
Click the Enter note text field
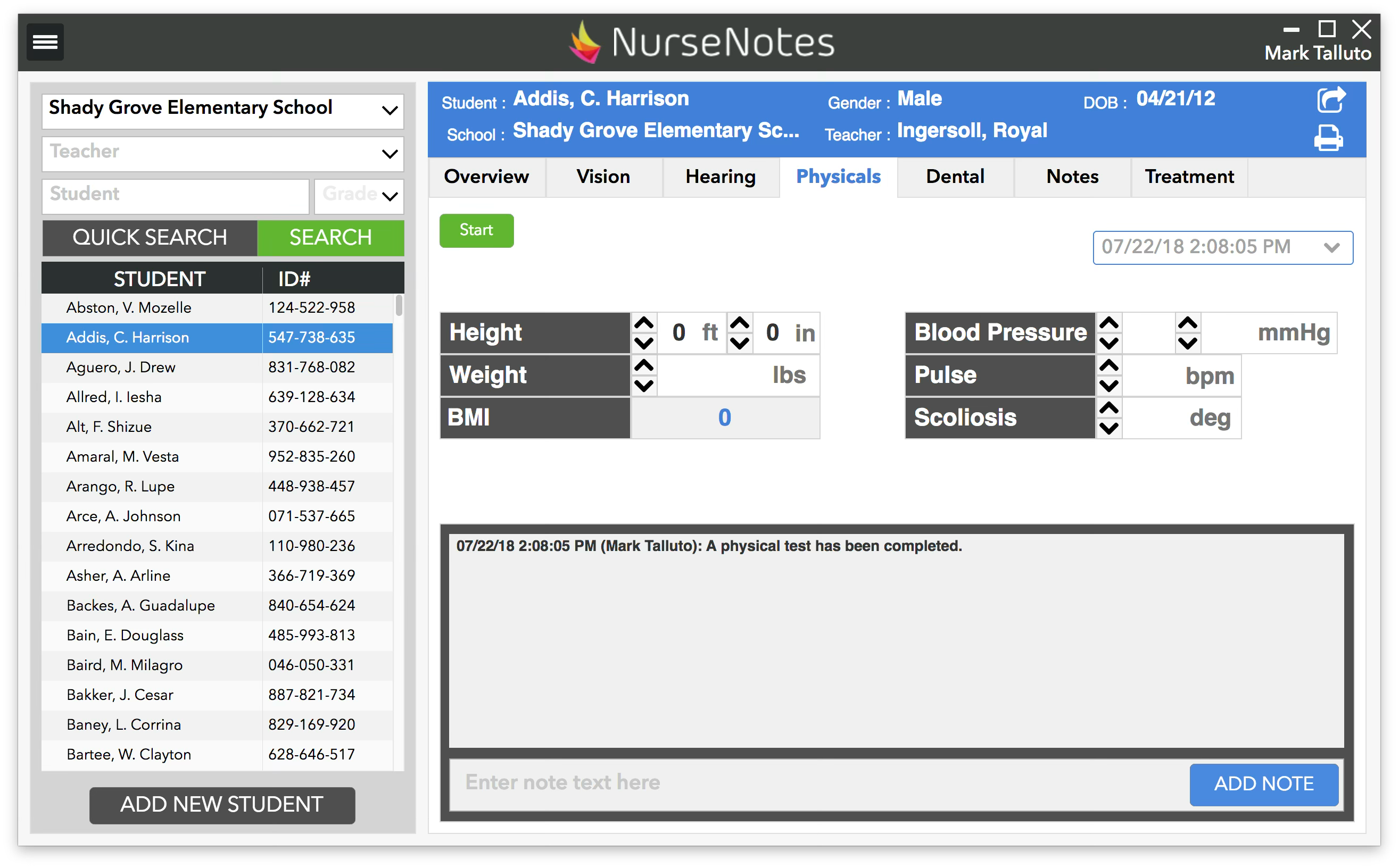816,783
